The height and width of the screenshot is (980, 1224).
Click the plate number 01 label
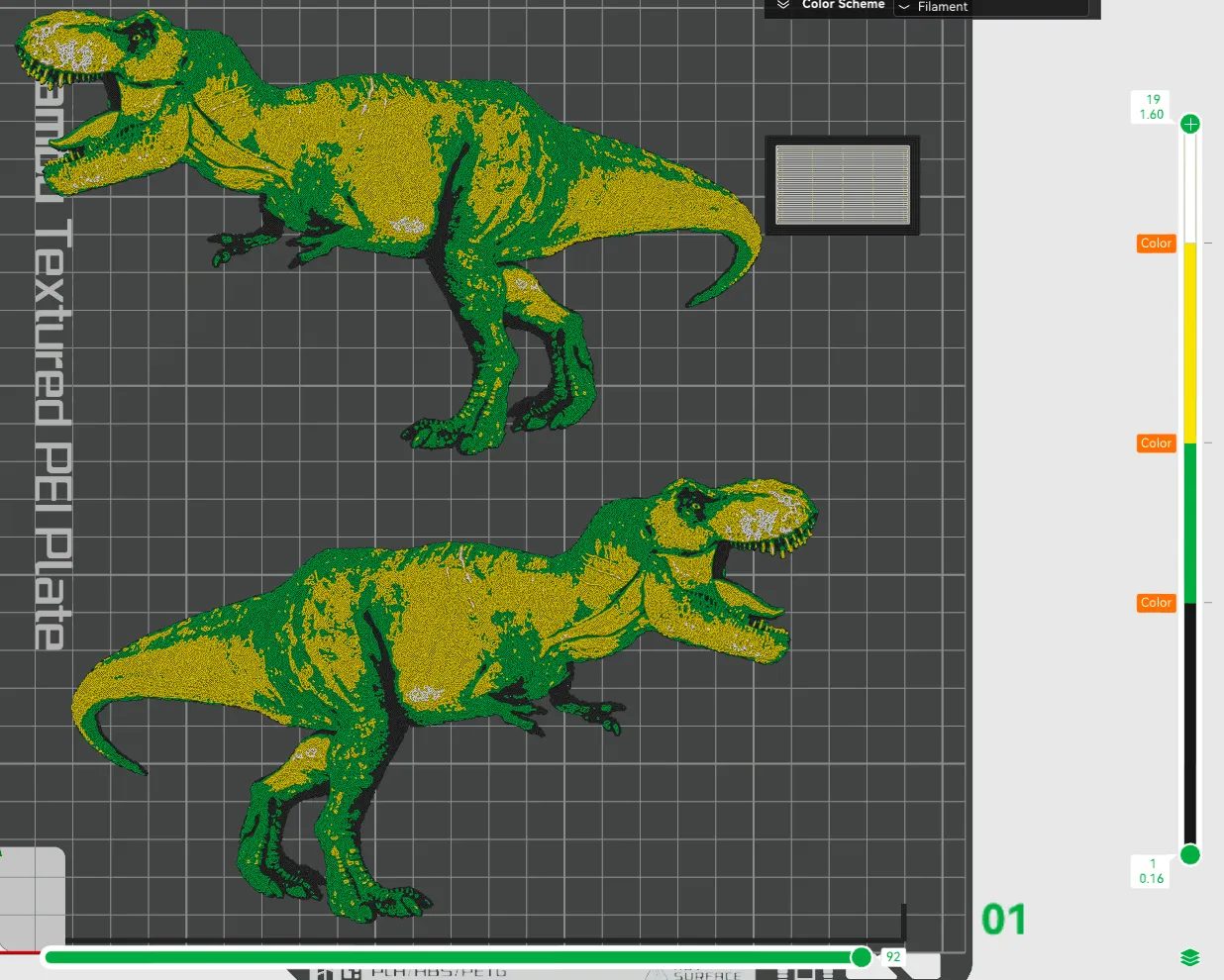[x=1003, y=920]
